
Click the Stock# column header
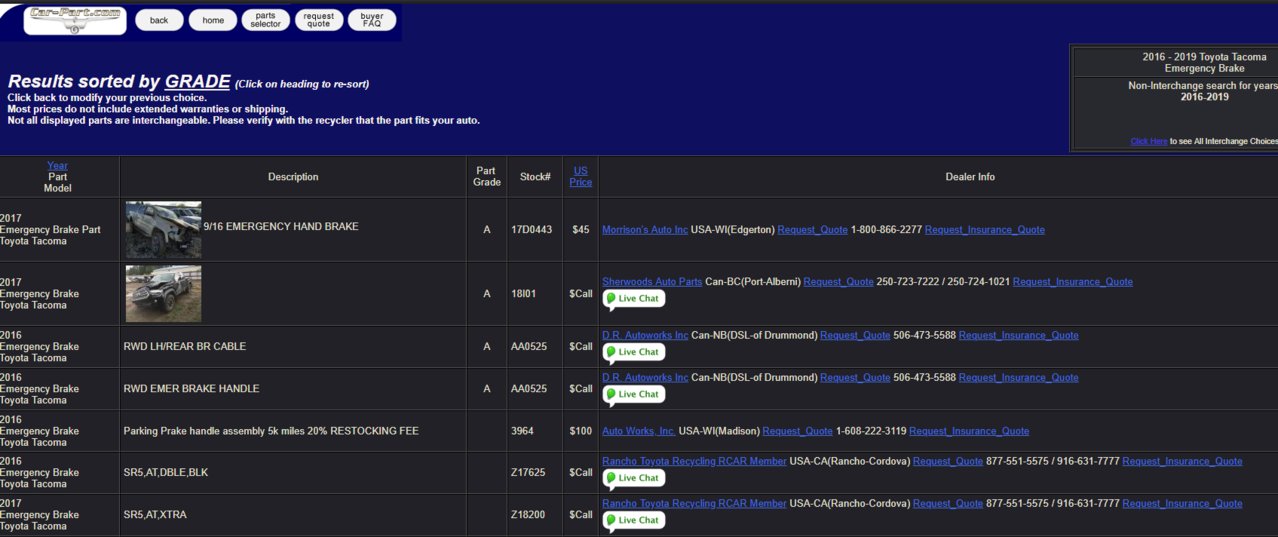(x=535, y=177)
